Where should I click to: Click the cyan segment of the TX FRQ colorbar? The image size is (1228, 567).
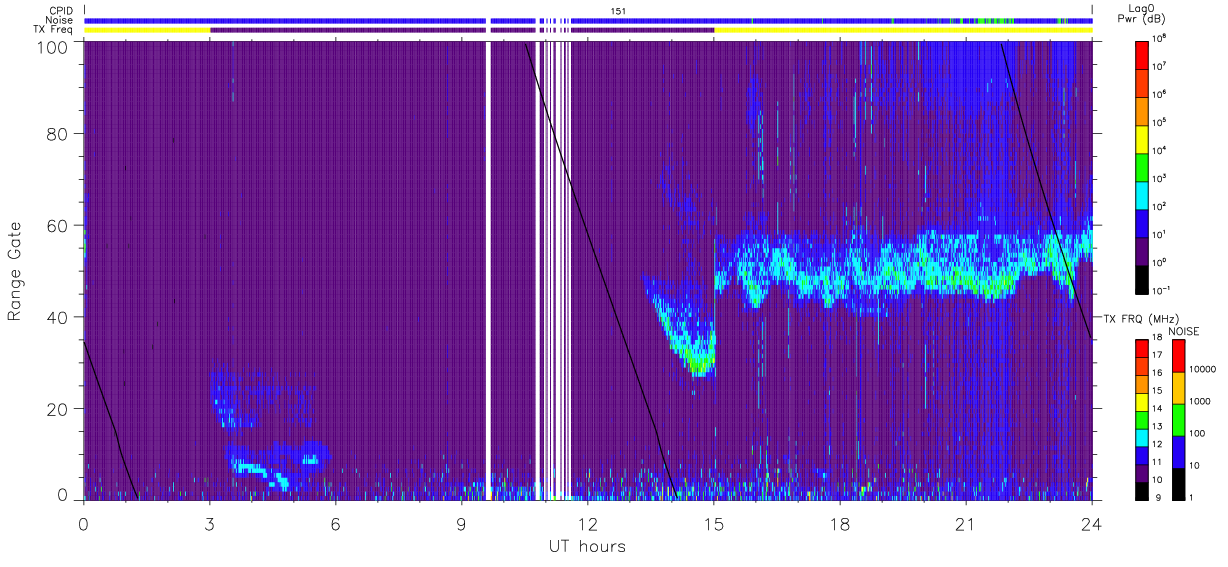click(1142, 436)
